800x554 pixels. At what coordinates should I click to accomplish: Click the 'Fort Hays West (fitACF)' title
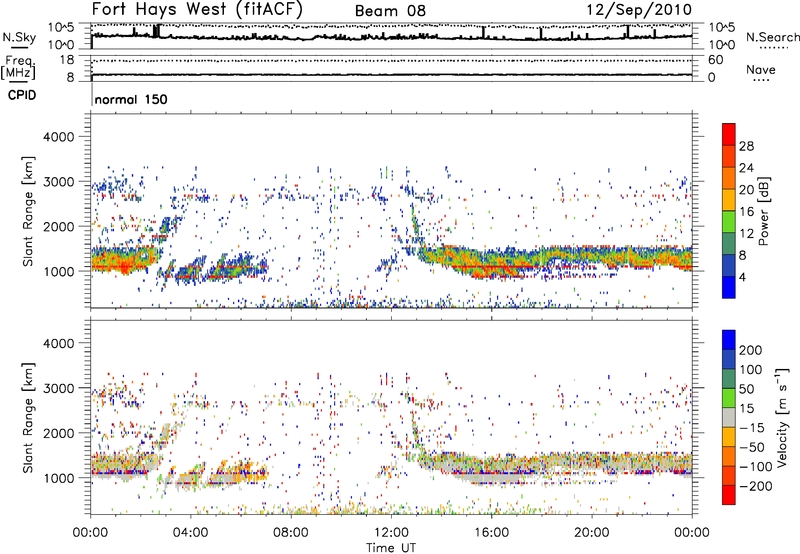pos(197,10)
